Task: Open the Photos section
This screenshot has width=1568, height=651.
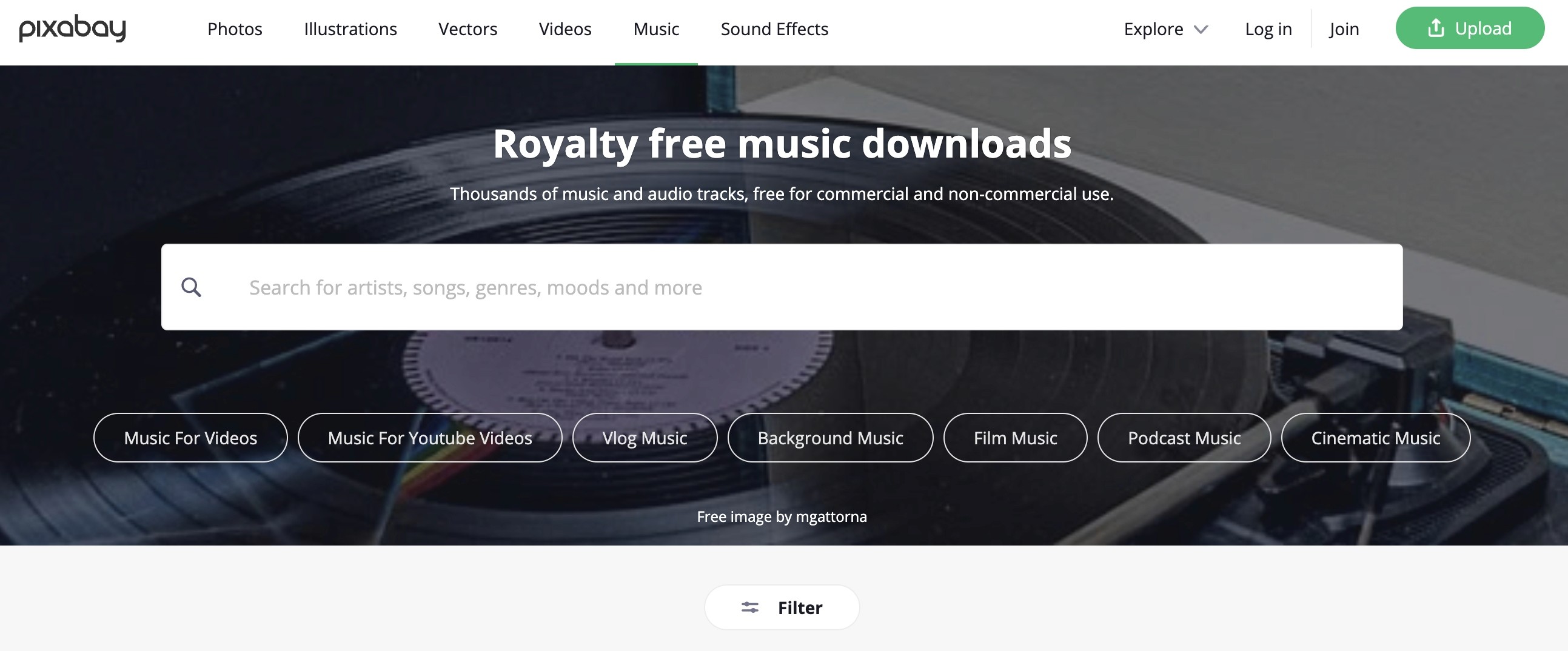Action: (235, 29)
